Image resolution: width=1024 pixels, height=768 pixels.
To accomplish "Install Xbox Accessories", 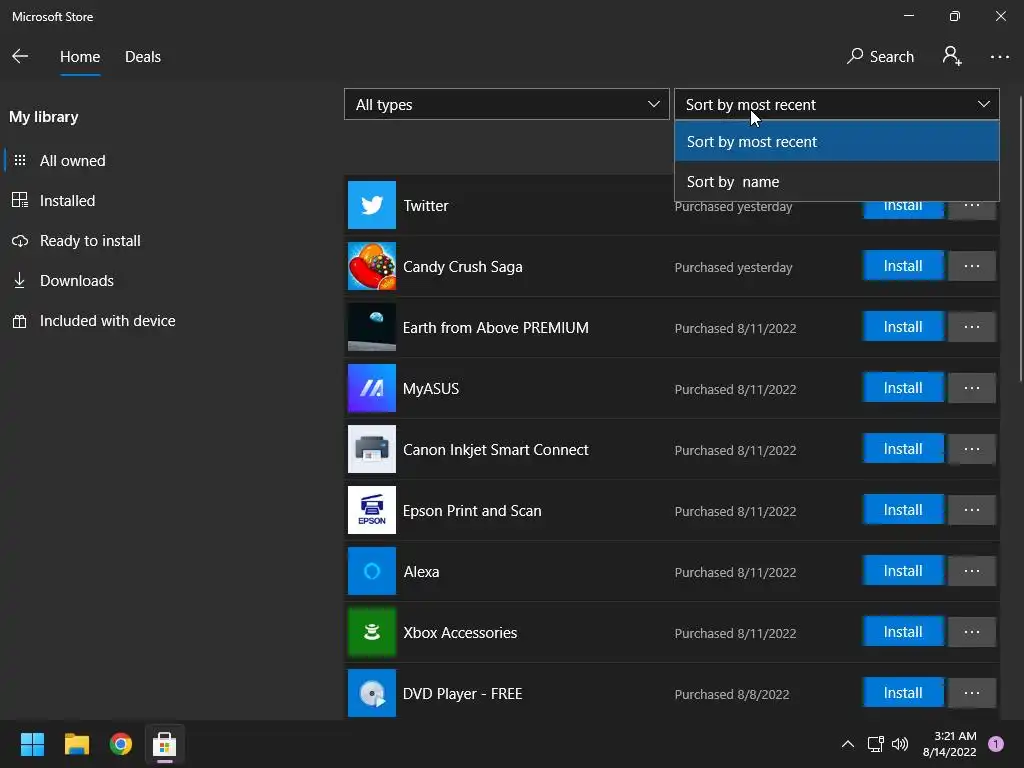I will [903, 632].
